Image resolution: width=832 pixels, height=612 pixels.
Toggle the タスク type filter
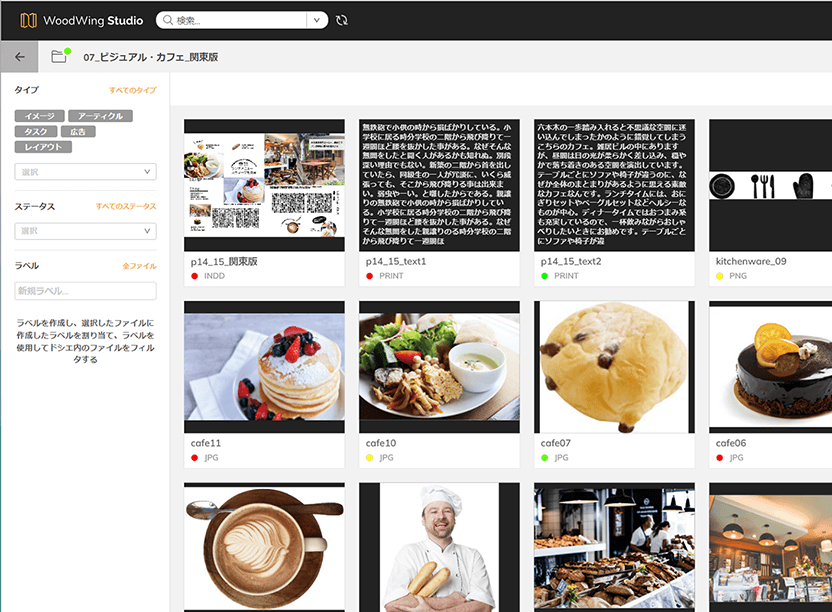[36, 131]
